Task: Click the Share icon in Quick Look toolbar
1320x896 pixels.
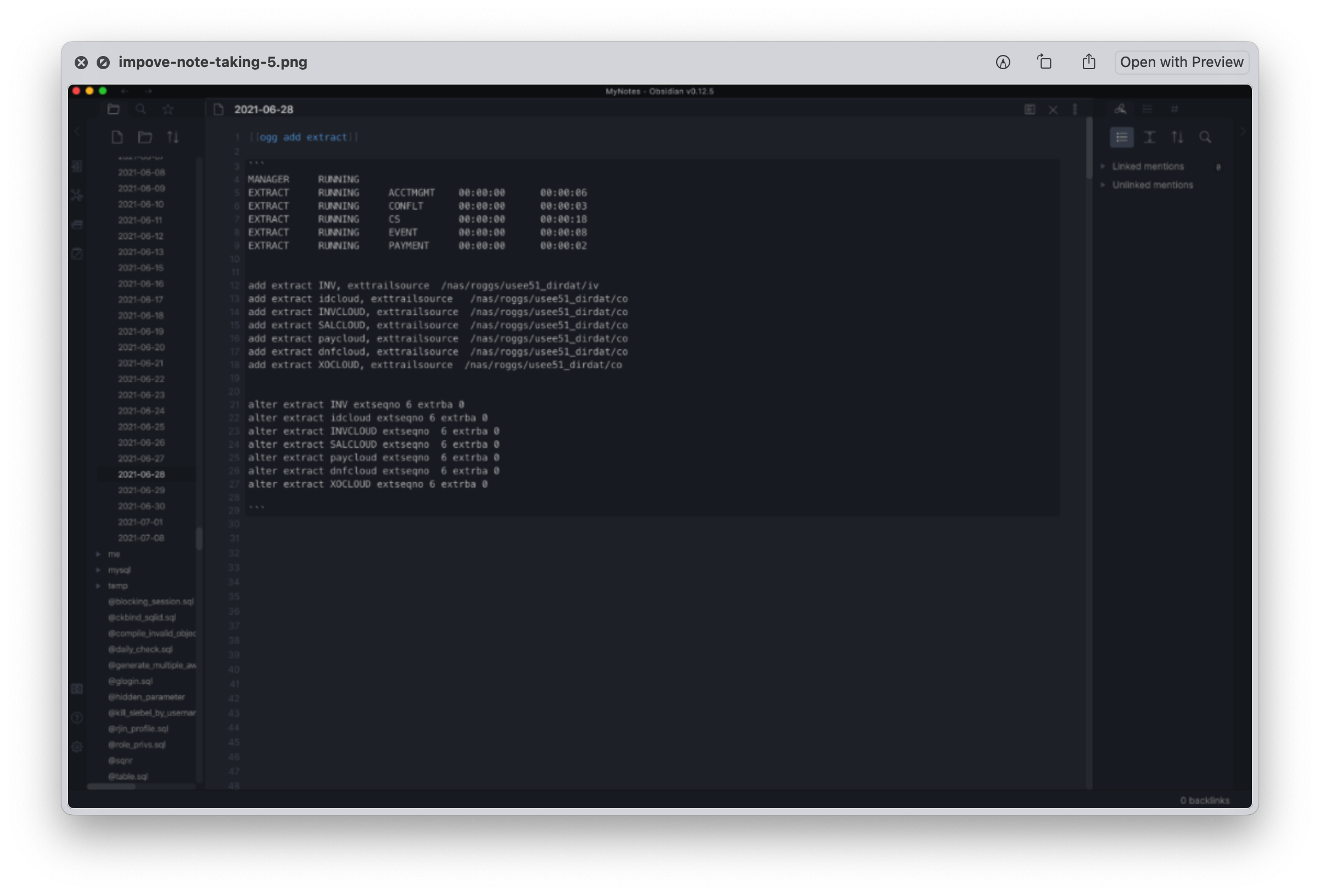Action: (1089, 62)
